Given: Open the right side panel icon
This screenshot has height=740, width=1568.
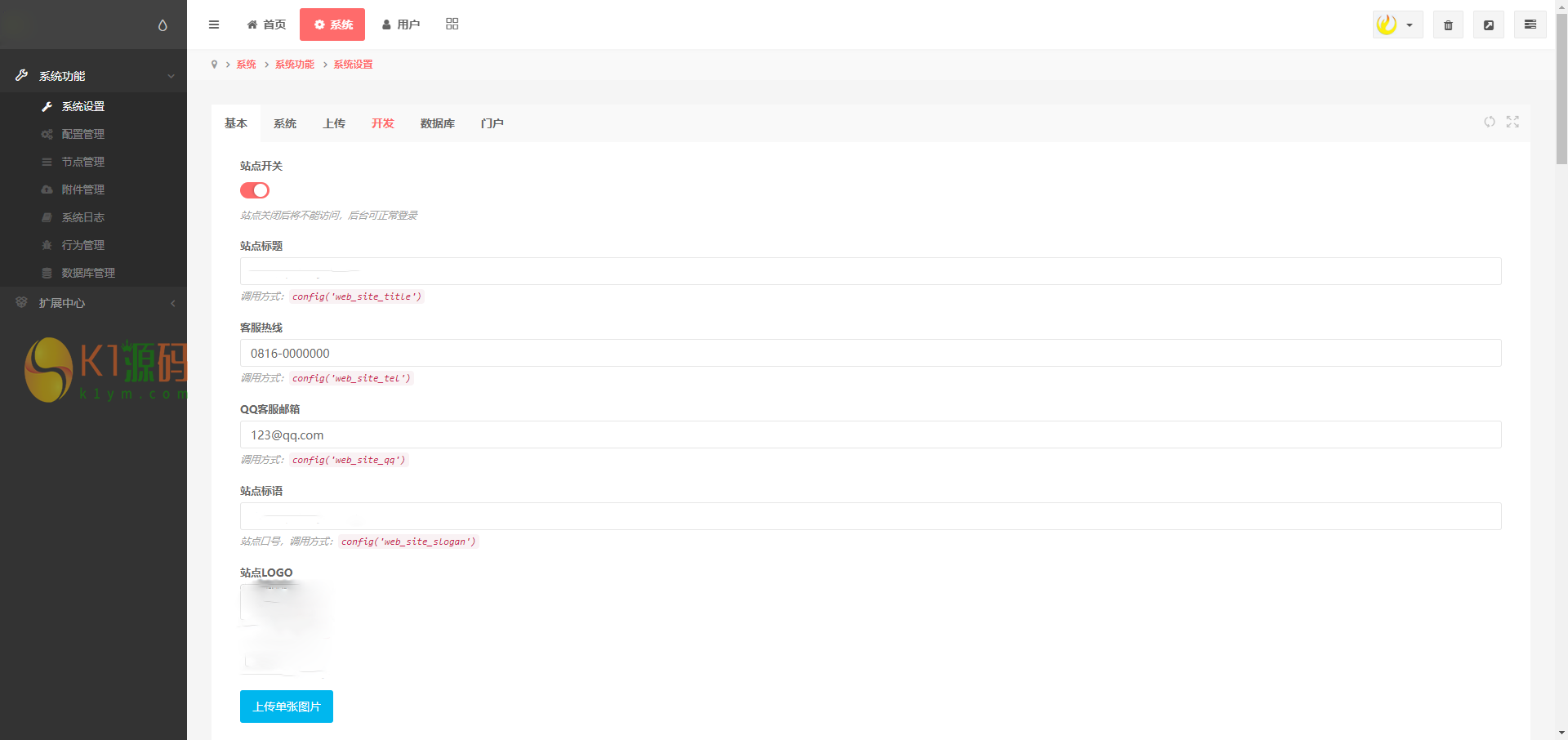Looking at the screenshot, I should click(x=1530, y=25).
